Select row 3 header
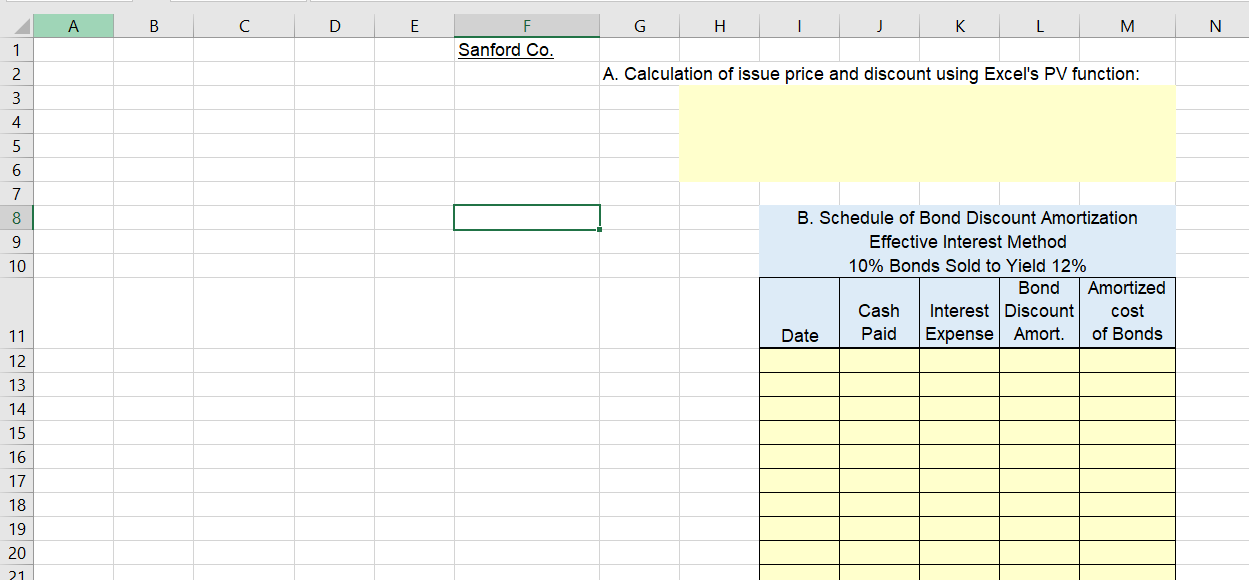Viewport: 1249px width, 580px height. (x=17, y=98)
